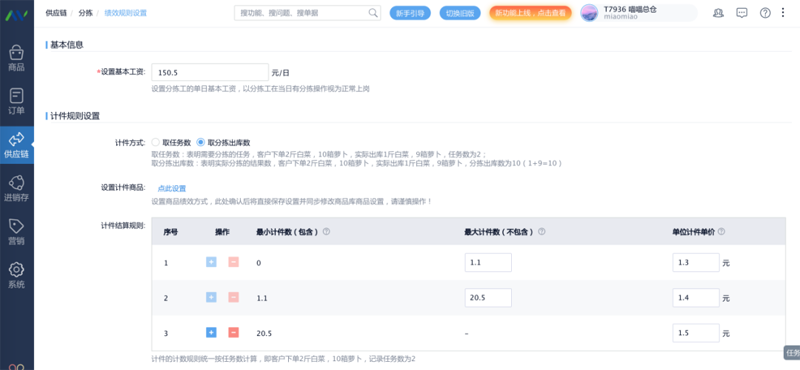
Task: Edit row 1 max count field 1.1
Action: click(488, 263)
